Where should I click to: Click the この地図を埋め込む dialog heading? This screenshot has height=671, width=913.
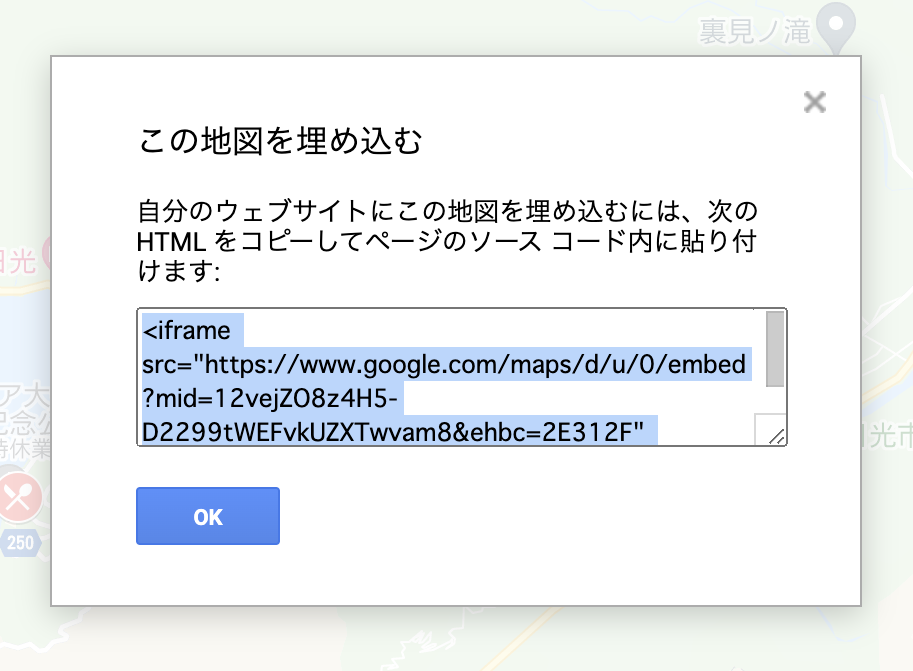tap(281, 141)
